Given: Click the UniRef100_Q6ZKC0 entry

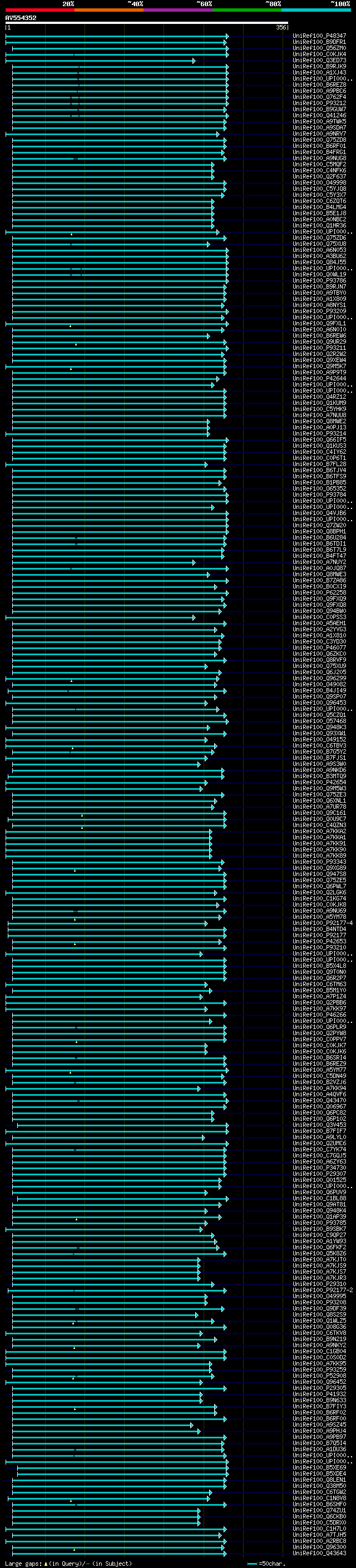Looking at the screenshot, I should pos(319,653).
